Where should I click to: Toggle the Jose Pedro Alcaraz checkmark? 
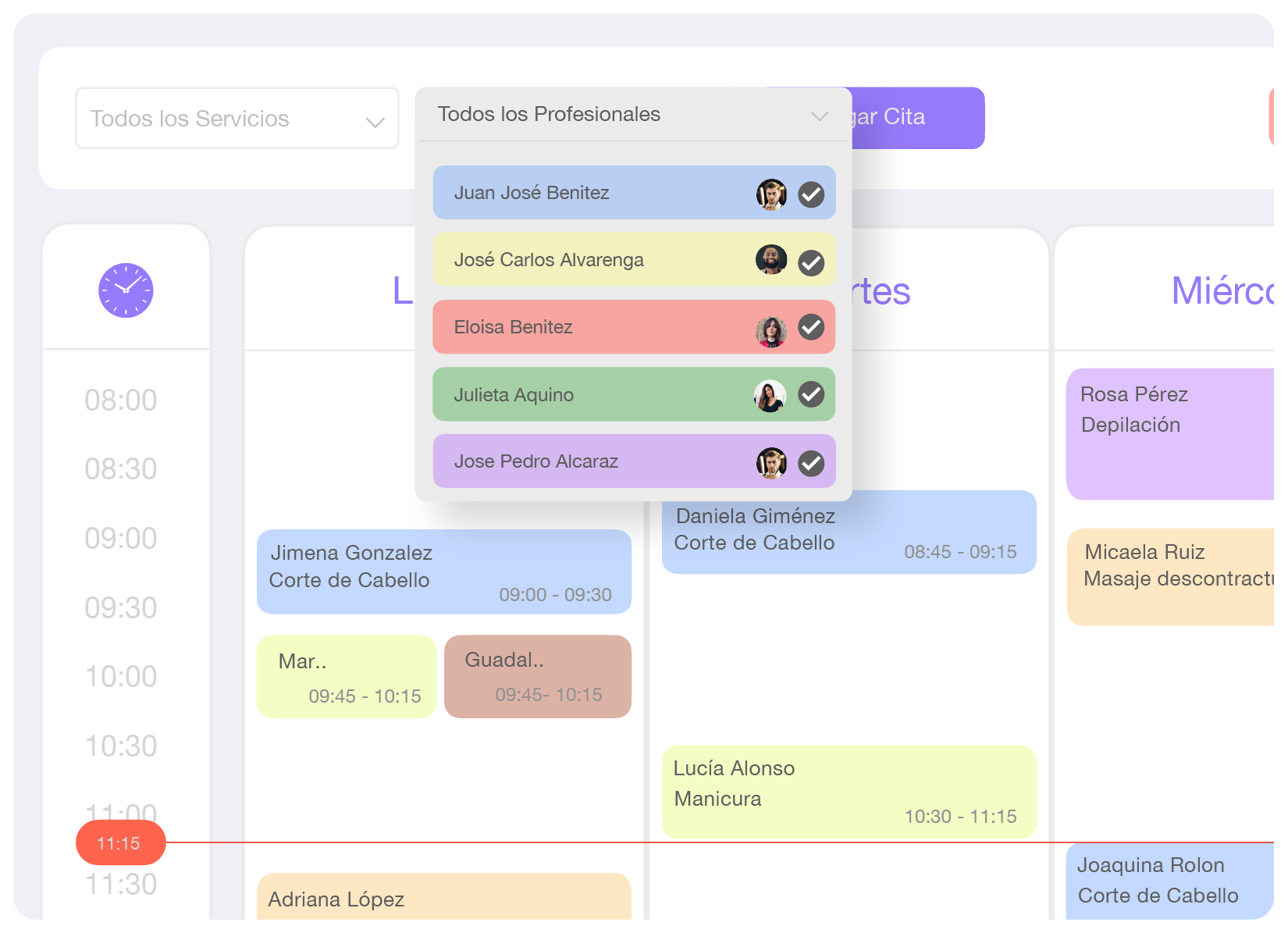point(811,463)
